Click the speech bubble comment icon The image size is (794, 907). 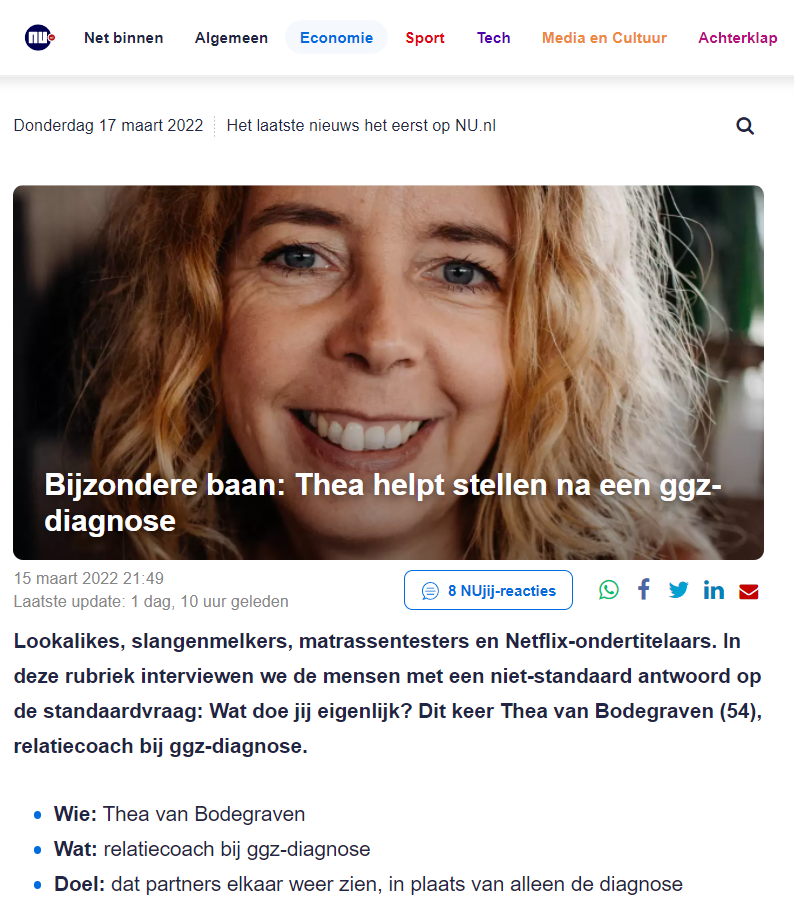pos(430,591)
